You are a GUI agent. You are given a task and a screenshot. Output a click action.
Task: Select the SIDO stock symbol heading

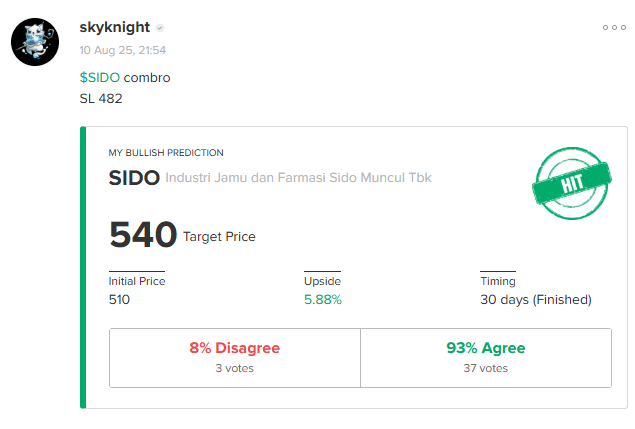coord(134,178)
